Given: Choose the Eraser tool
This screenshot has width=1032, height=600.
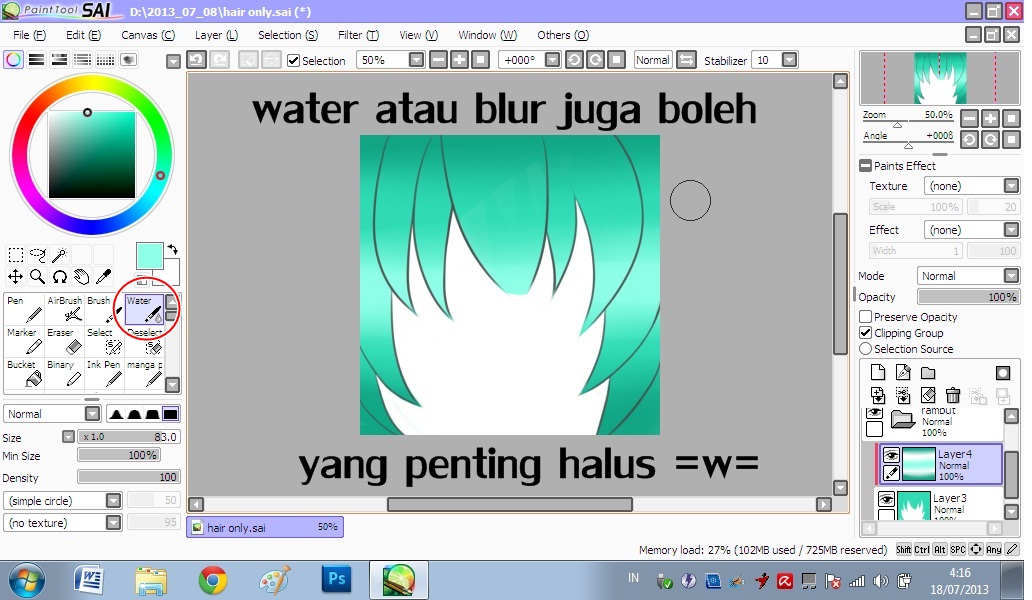Looking at the screenshot, I should 64,341.
